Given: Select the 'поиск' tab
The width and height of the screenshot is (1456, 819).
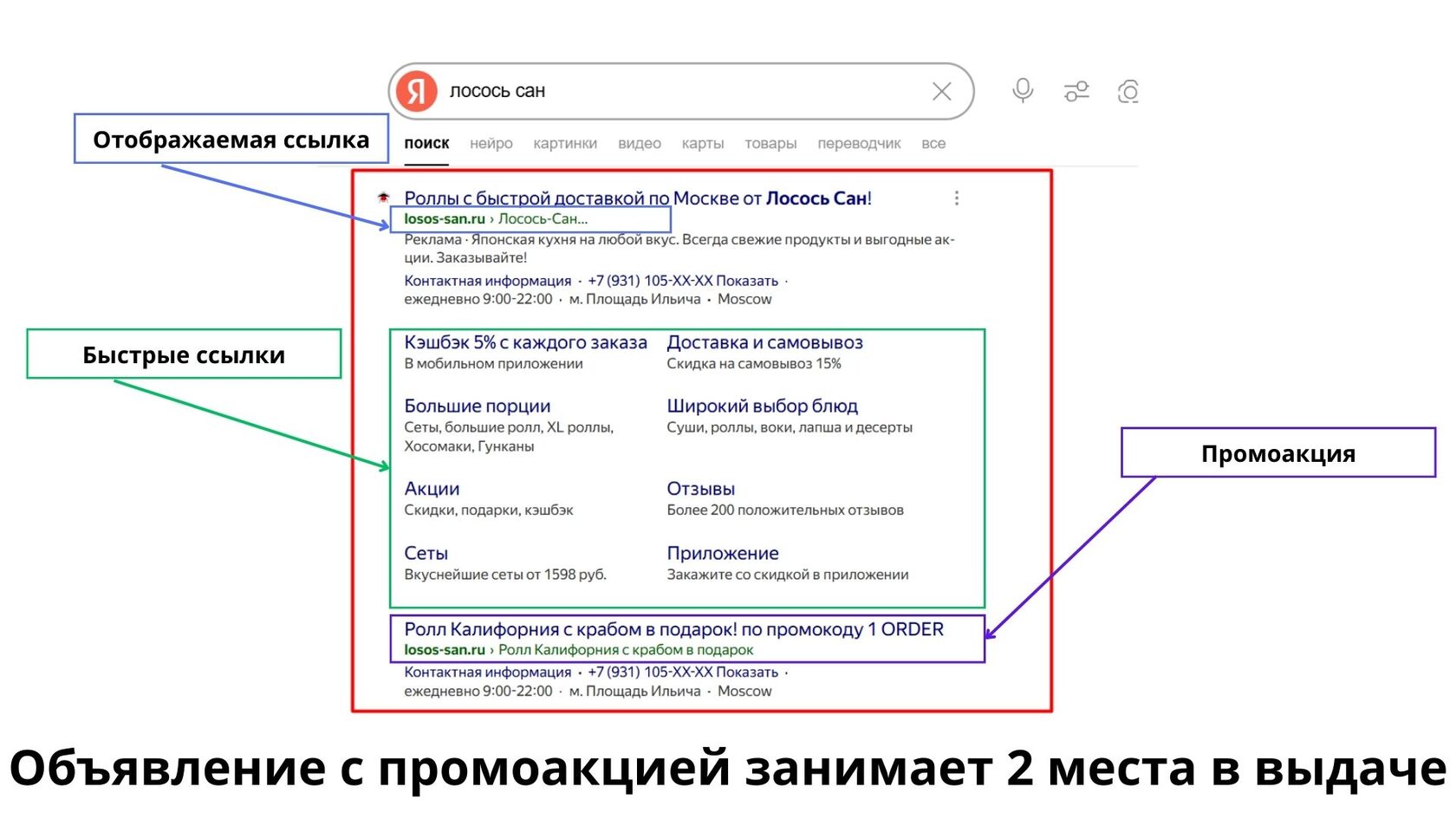Looking at the screenshot, I should point(426,144).
